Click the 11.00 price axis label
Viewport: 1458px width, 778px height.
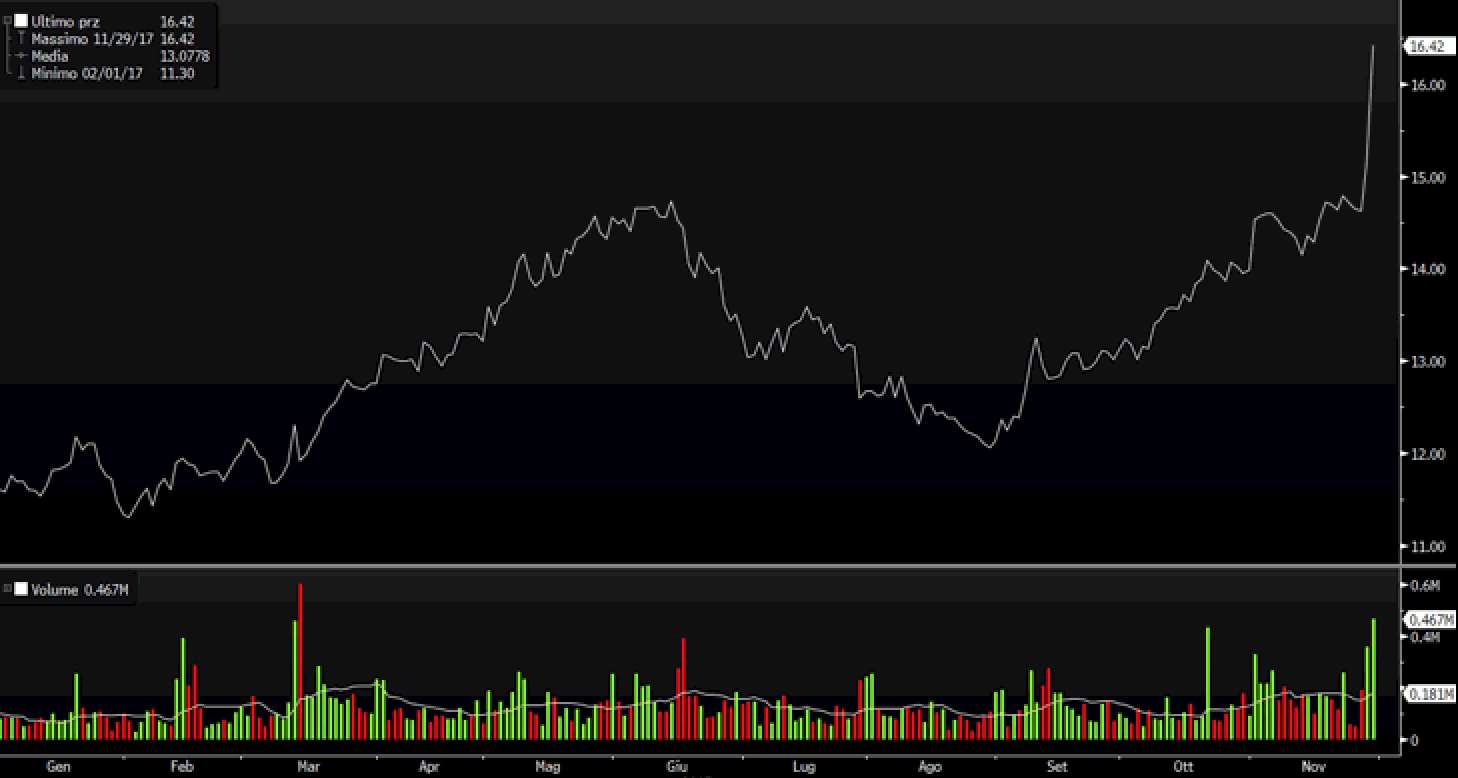coord(1428,546)
